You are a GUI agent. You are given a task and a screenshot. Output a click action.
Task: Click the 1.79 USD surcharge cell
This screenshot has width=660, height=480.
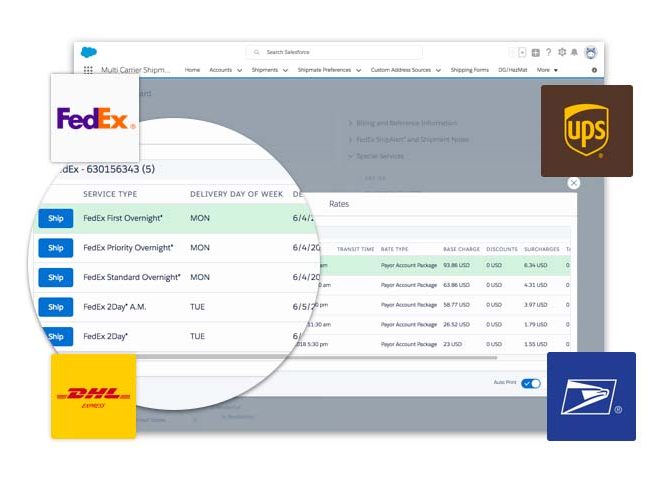(x=535, y=324)
